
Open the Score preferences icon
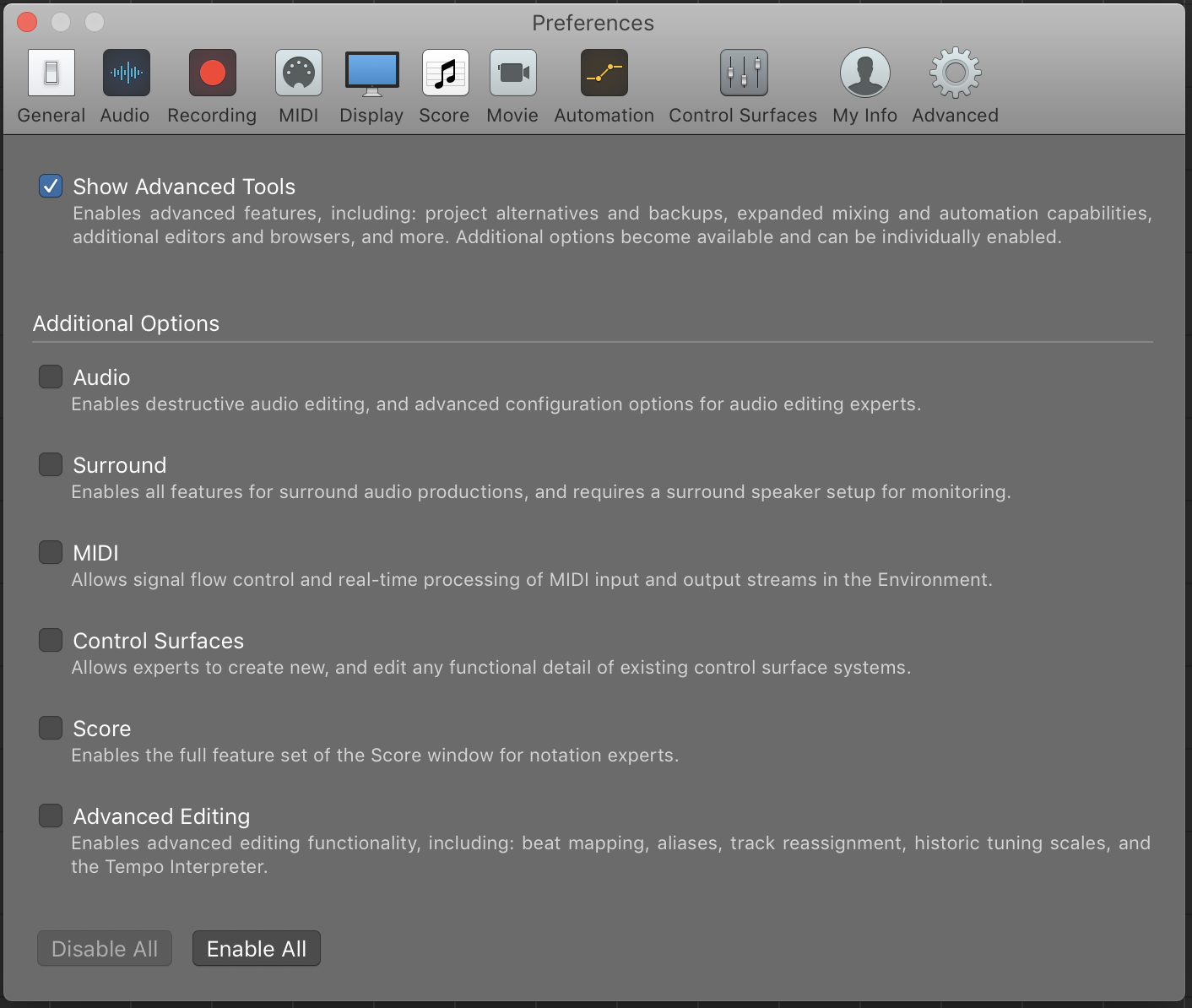[444, 73]
